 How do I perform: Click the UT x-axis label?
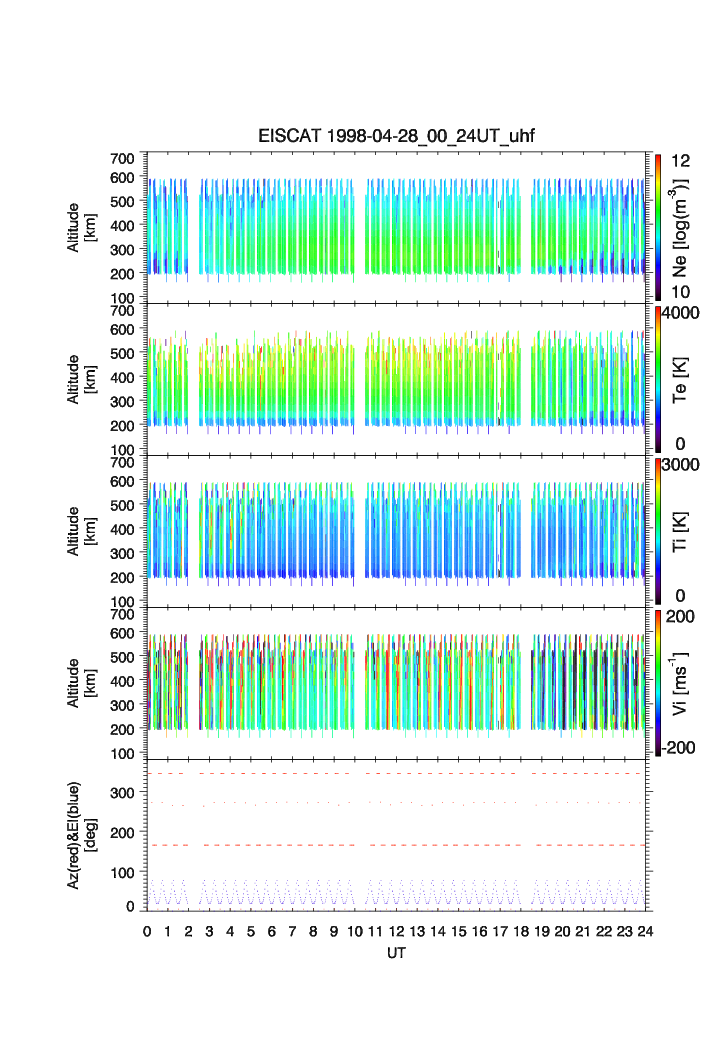point(396,953)
